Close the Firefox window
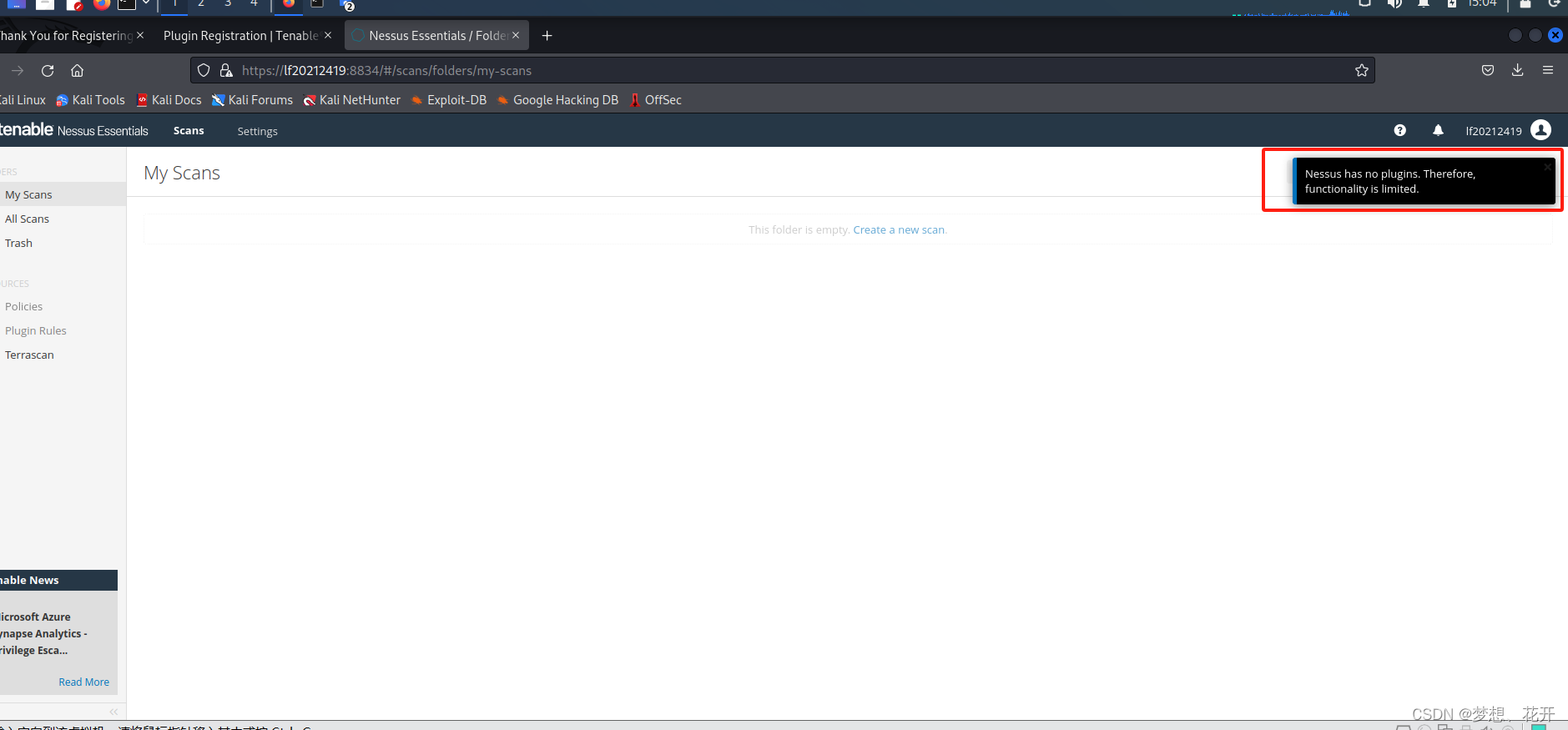This screenshot has width=1568, height=730. click(x=1555, y=35)
